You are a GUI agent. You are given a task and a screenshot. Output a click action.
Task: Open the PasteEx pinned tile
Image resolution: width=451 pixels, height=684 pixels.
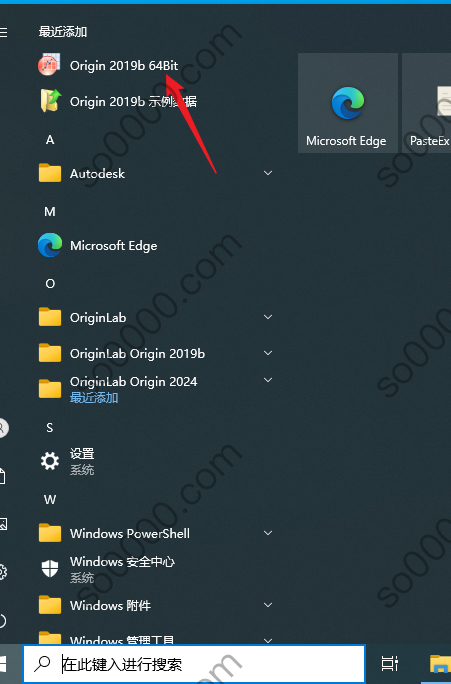pyautogui.click(x=427, y=103)
